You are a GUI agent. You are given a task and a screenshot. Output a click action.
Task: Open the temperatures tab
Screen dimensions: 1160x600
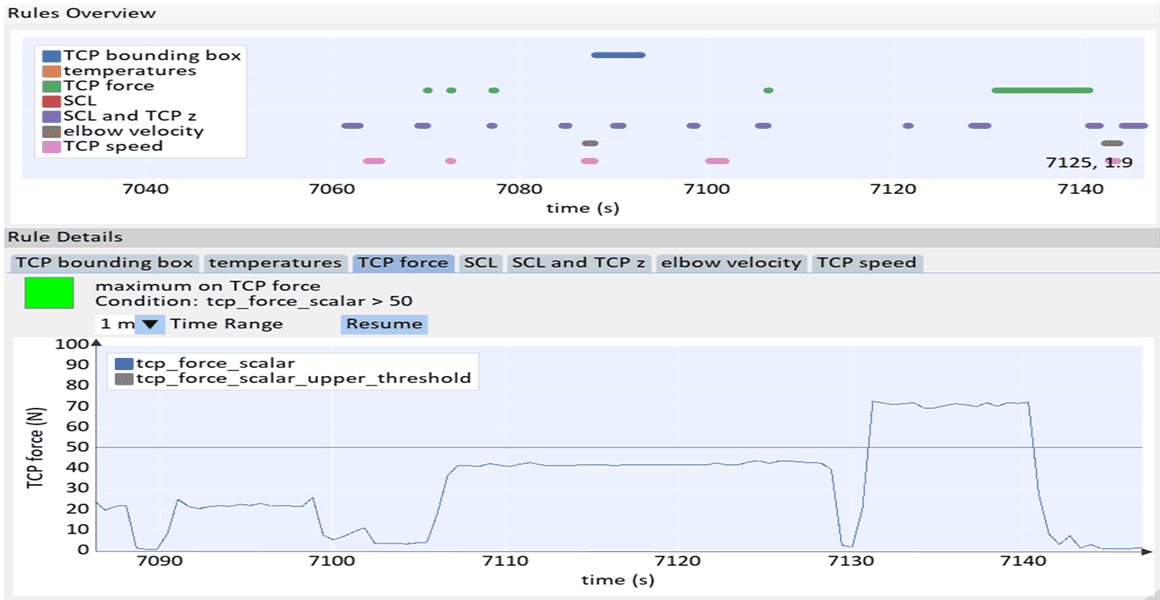pyautogui.click(x=275, y=263)
